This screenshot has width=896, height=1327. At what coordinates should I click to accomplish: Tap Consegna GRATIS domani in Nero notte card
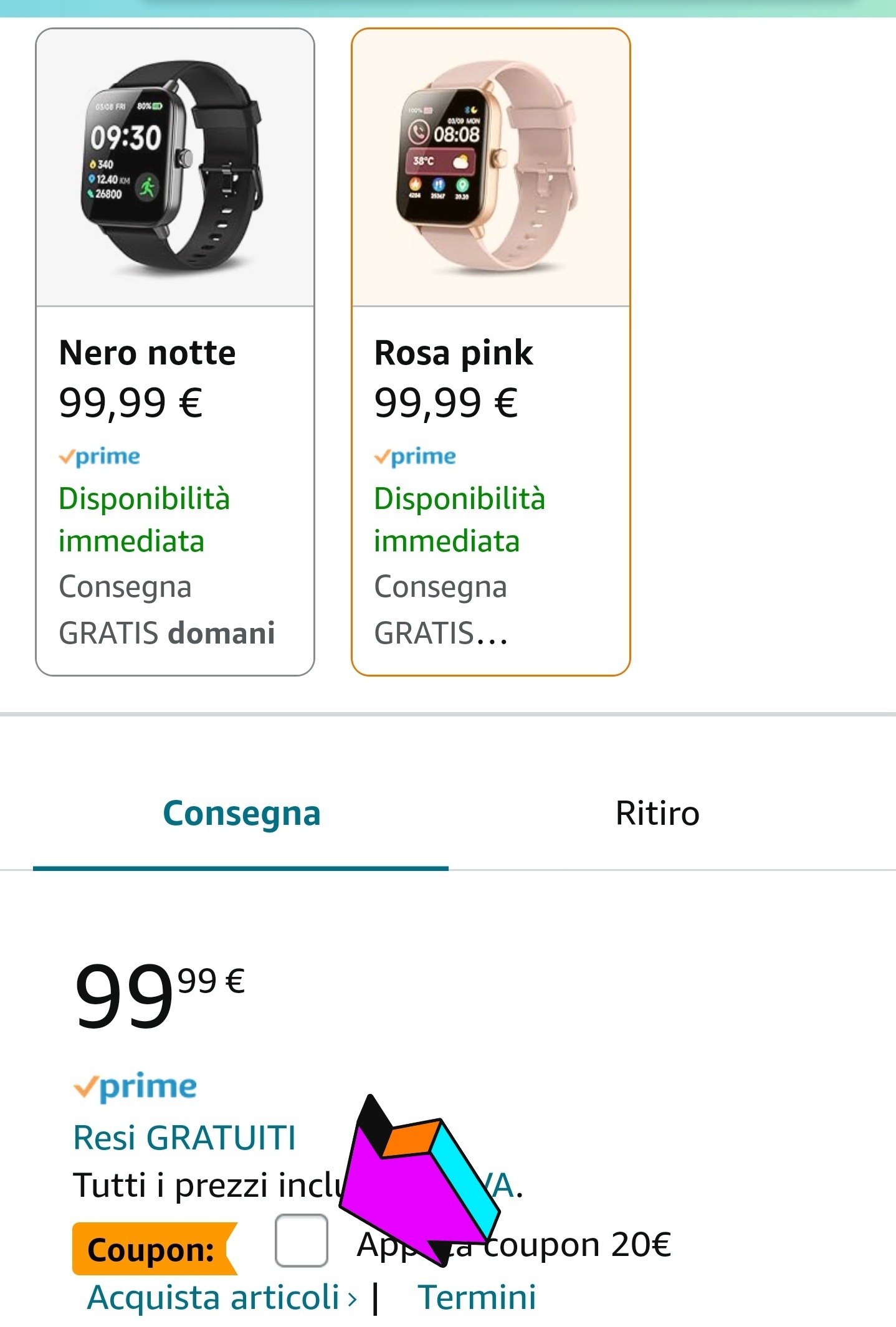[x=166, y=611]
